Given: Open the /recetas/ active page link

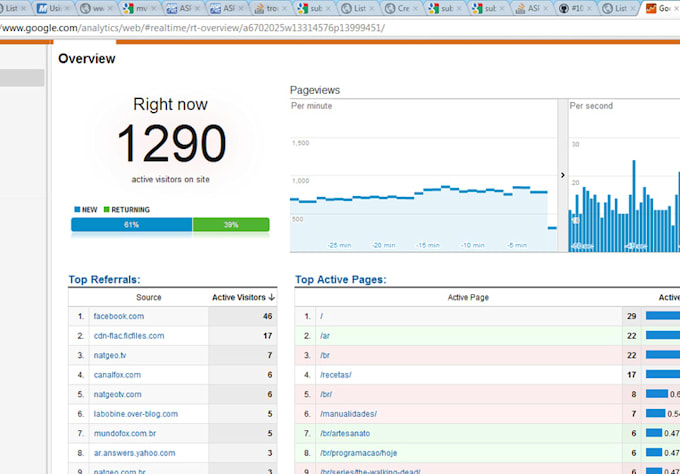Looking at the screenshot, I should click(x=336, y=375).
